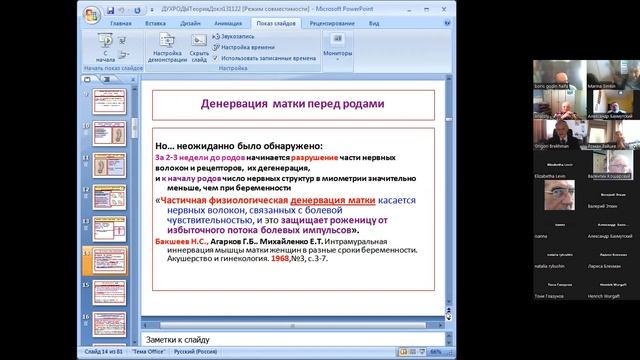Image resolution: width=640 pixels, height=360 pixels.
Task: Open Настройка демонстрации settings
Action: click(x=167, y=47)
